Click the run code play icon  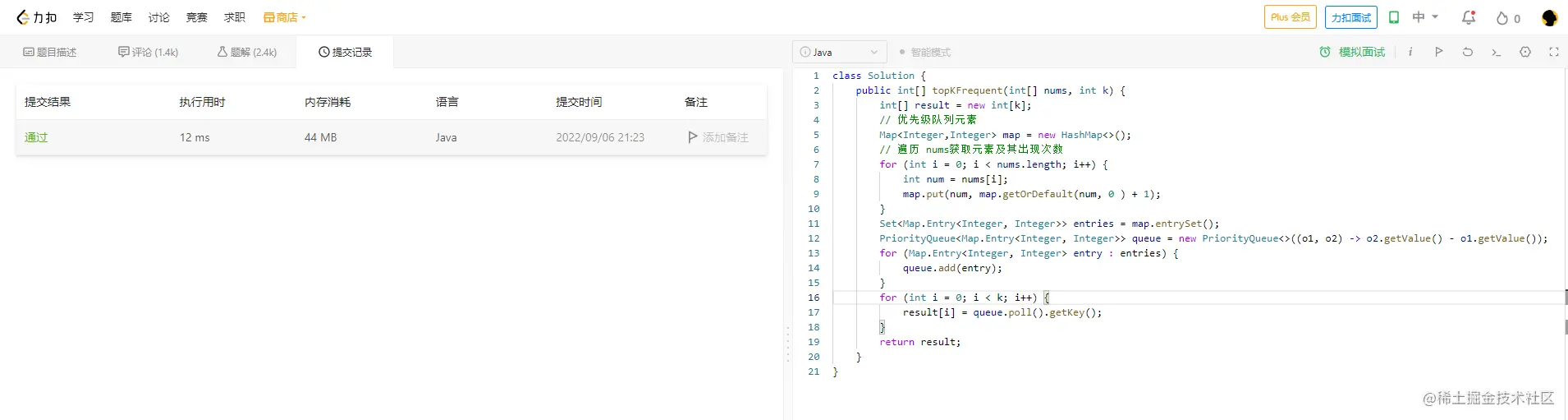(1439, 52)
